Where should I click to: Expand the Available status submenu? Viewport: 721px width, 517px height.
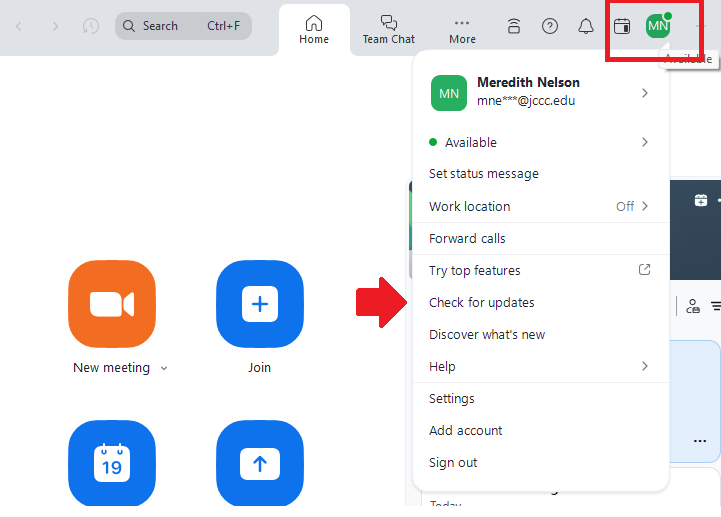coord(541,142)
